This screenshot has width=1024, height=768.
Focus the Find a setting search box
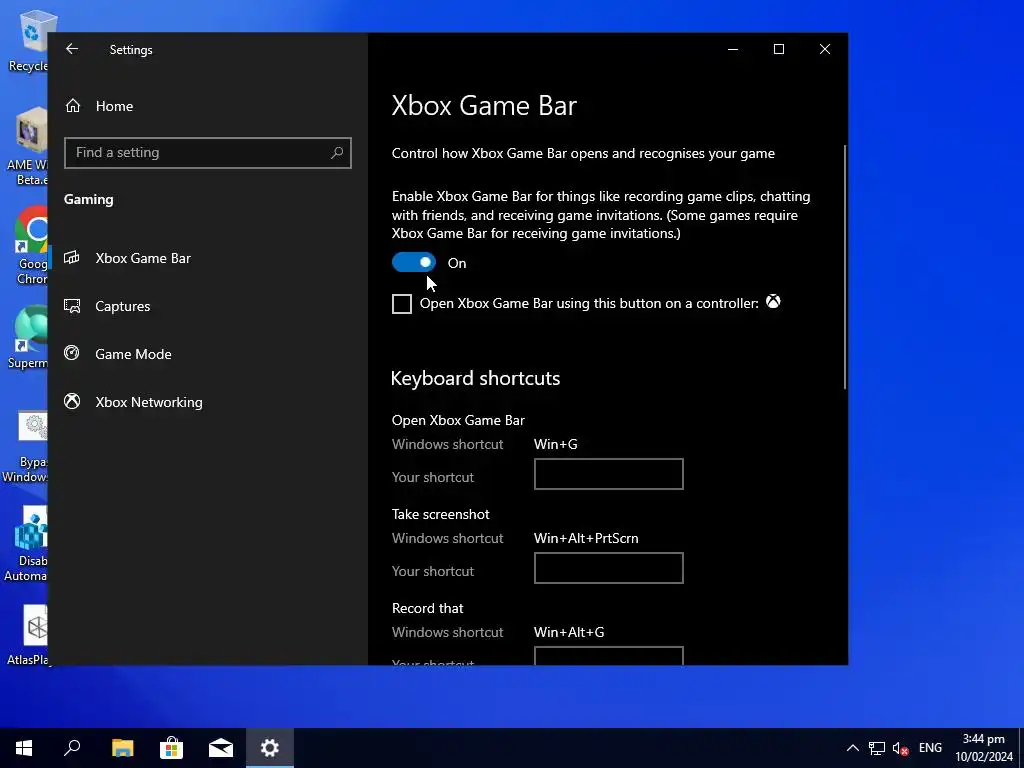pos(208,153)
